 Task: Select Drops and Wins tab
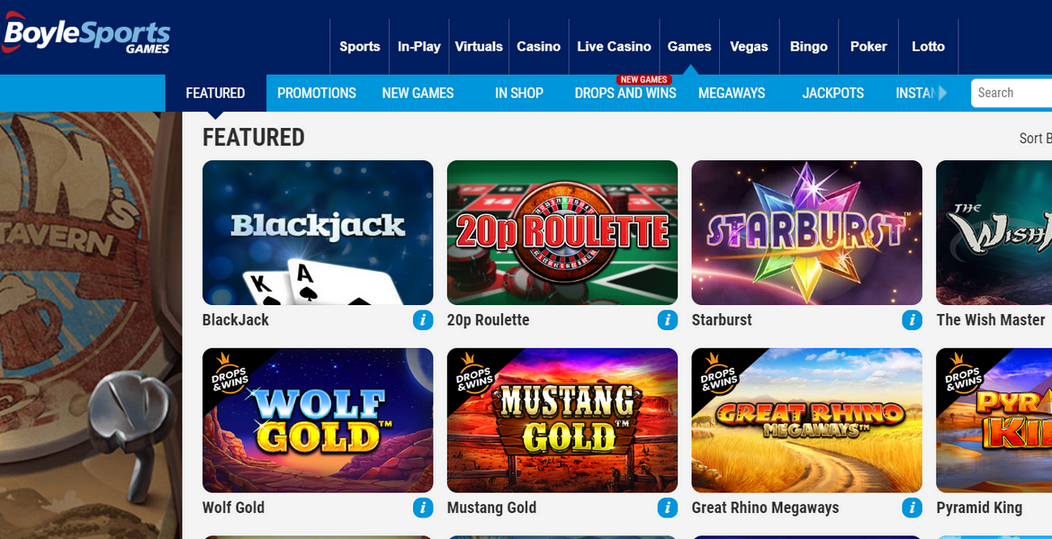pos(625,93)
